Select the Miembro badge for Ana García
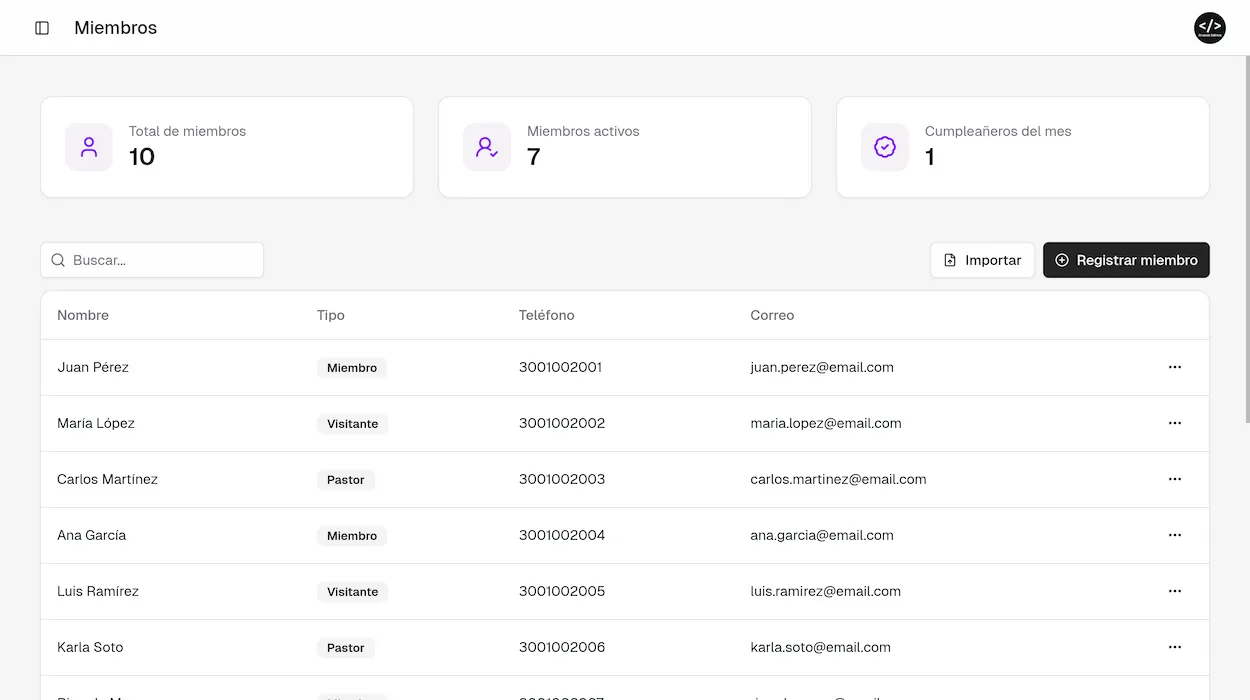Image resolution: width=1250 pixels, height=700 pixels. (x=352, y=535)
